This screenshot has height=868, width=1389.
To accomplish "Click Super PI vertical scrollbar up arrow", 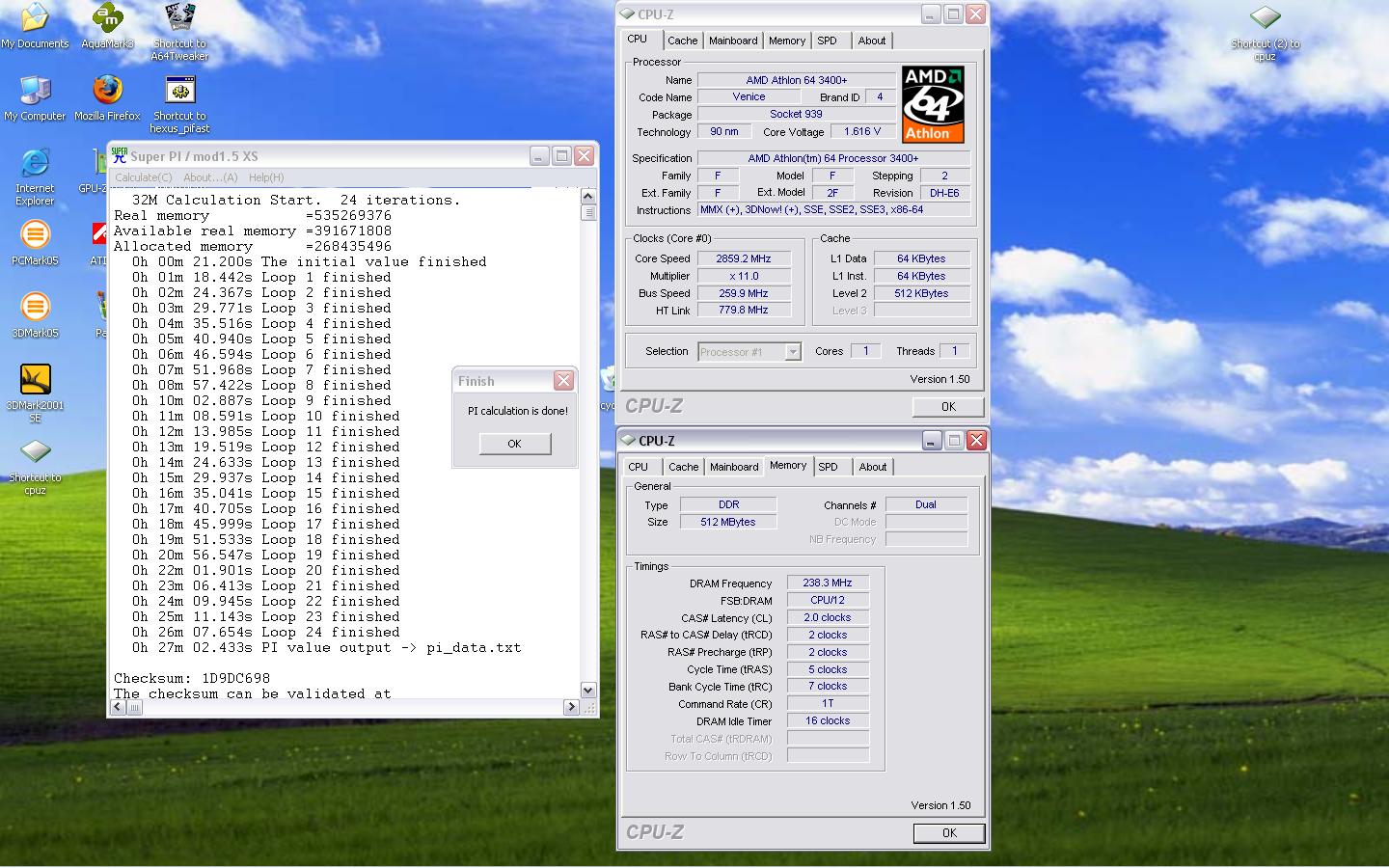I will tap(588, 197).
